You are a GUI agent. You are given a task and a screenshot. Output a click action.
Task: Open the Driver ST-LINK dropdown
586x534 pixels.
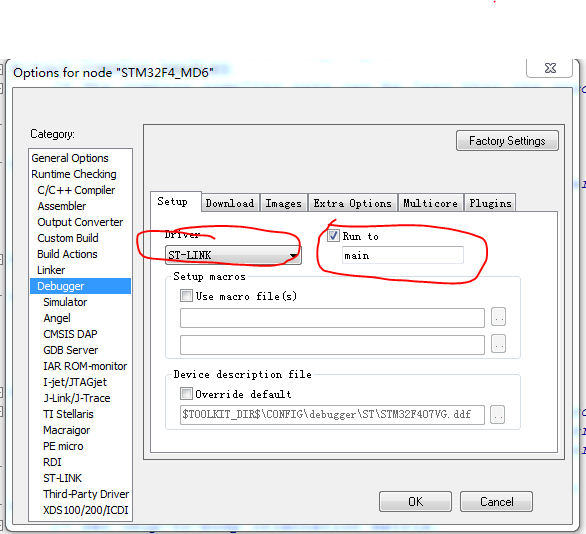233,255
